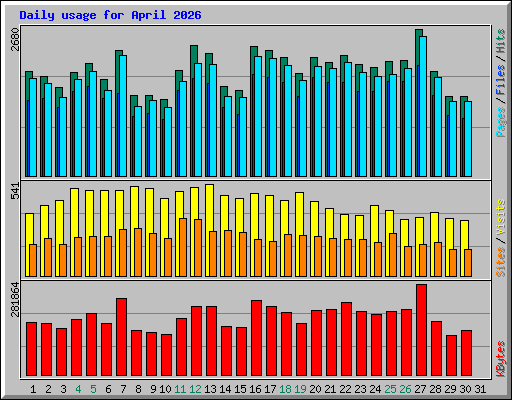Click the red KBytes bar for day 16
The width and height of the screenshot is (512, 400).
click(256, 338)
